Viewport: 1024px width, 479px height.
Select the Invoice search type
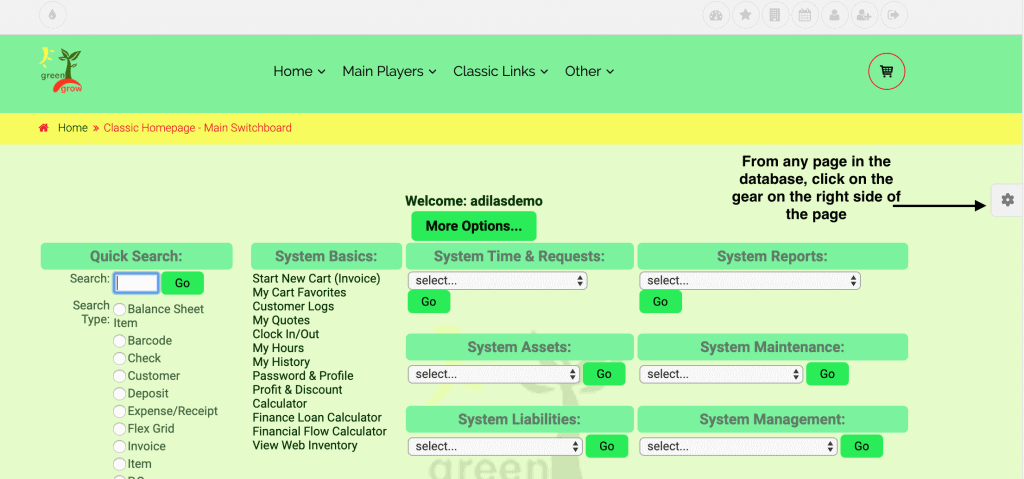(120, 446)
